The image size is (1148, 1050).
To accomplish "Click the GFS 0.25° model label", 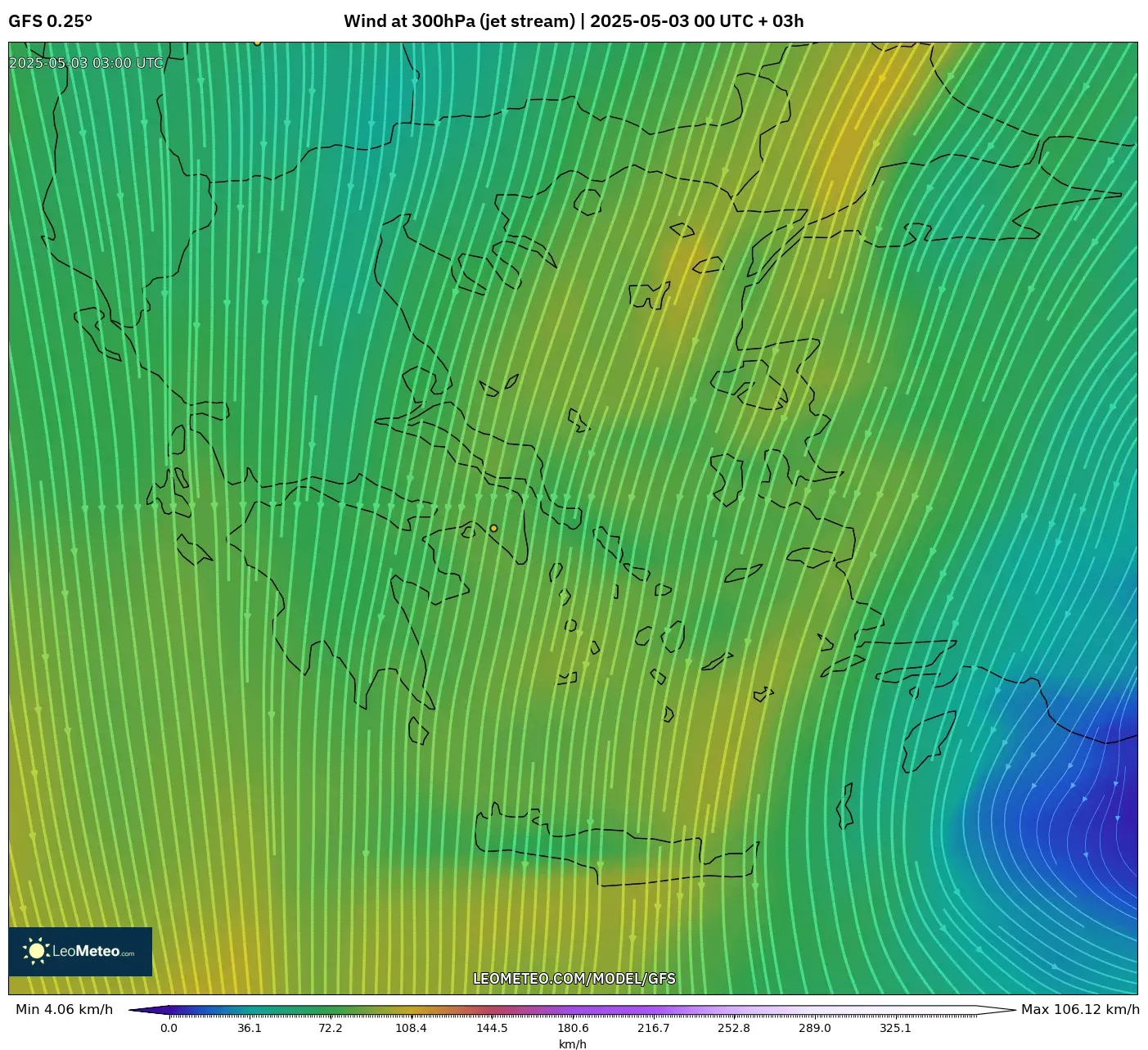I will click(x=50, y=21).
